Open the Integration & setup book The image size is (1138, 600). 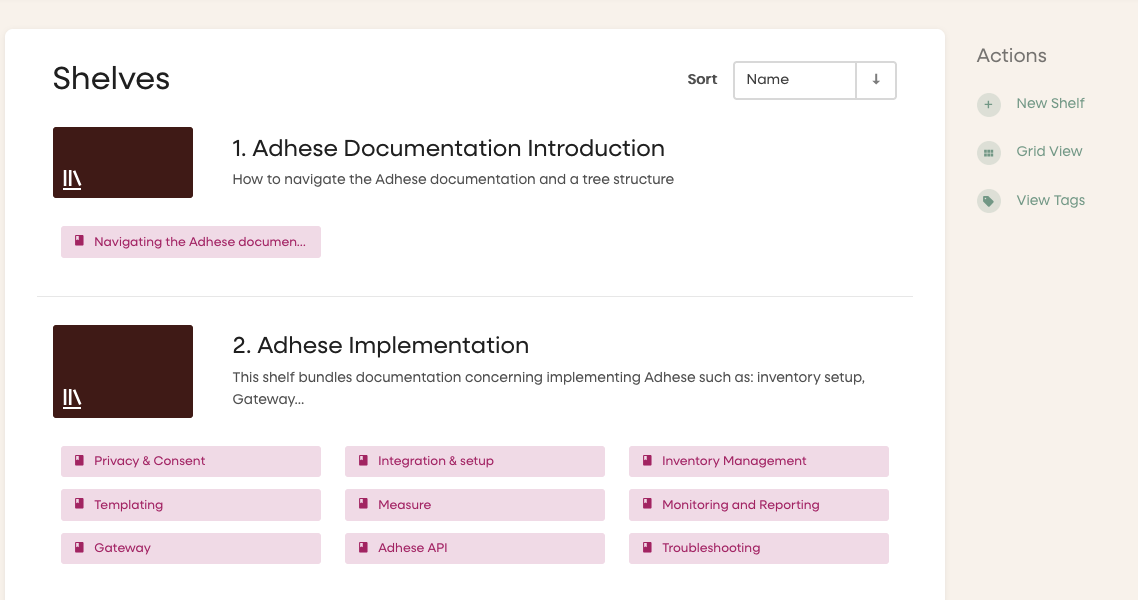pyautogui.click(x=436, y=461)
